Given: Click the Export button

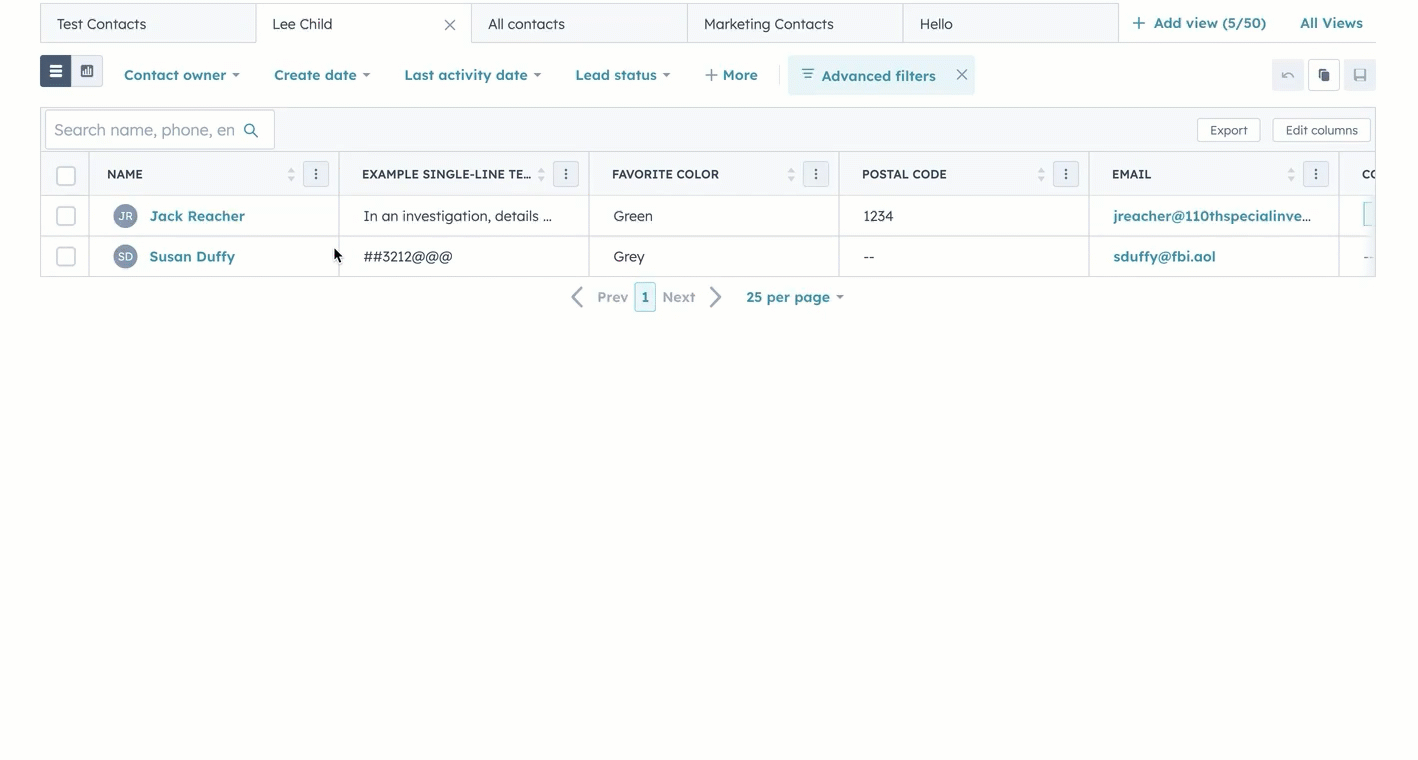Looking at the screenshot, I should click(x=1228, y=129).
